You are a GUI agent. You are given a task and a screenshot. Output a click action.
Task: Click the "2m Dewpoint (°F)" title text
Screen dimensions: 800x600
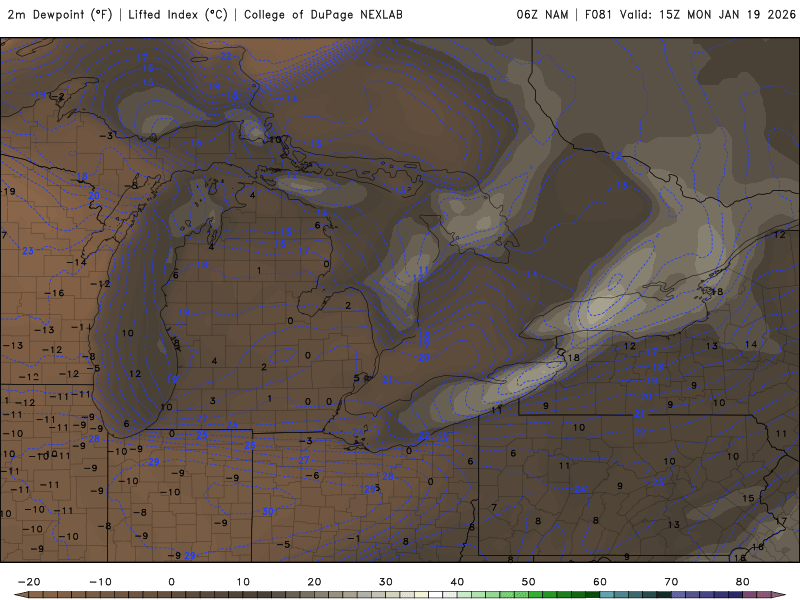[60, 15]
